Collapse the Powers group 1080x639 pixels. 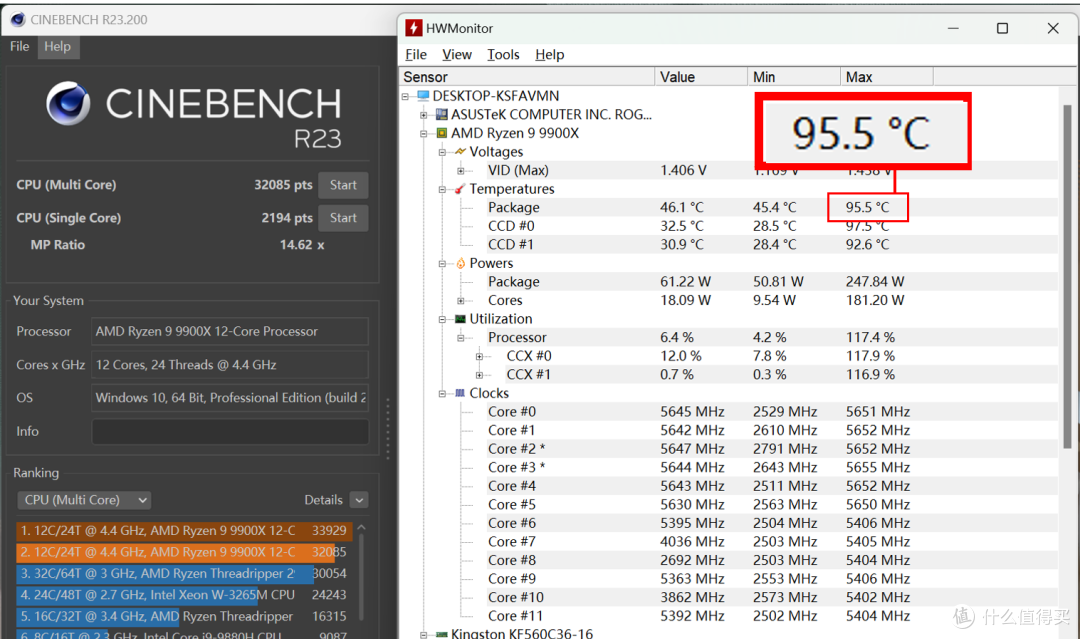click(443, 264)
